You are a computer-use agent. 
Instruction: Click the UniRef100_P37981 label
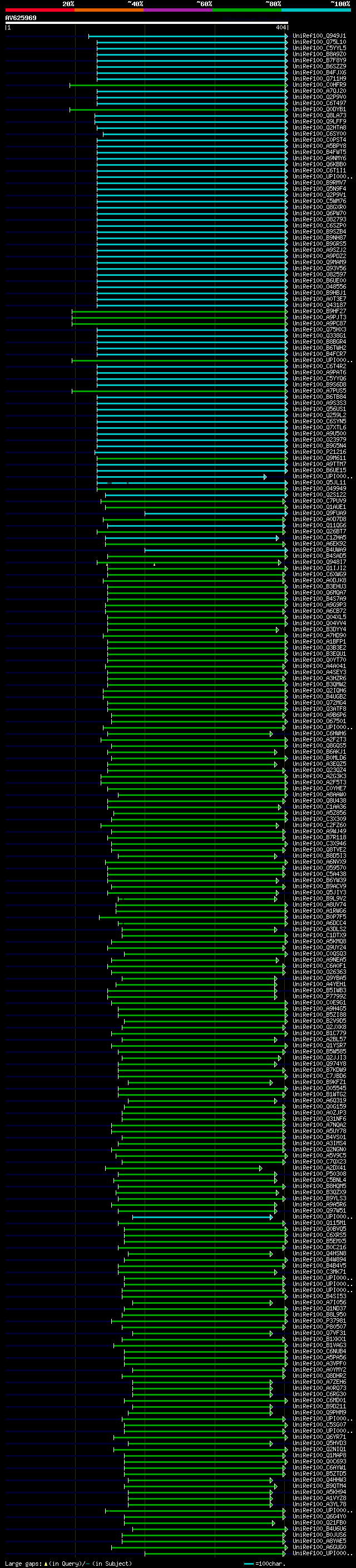point(319,1321)
